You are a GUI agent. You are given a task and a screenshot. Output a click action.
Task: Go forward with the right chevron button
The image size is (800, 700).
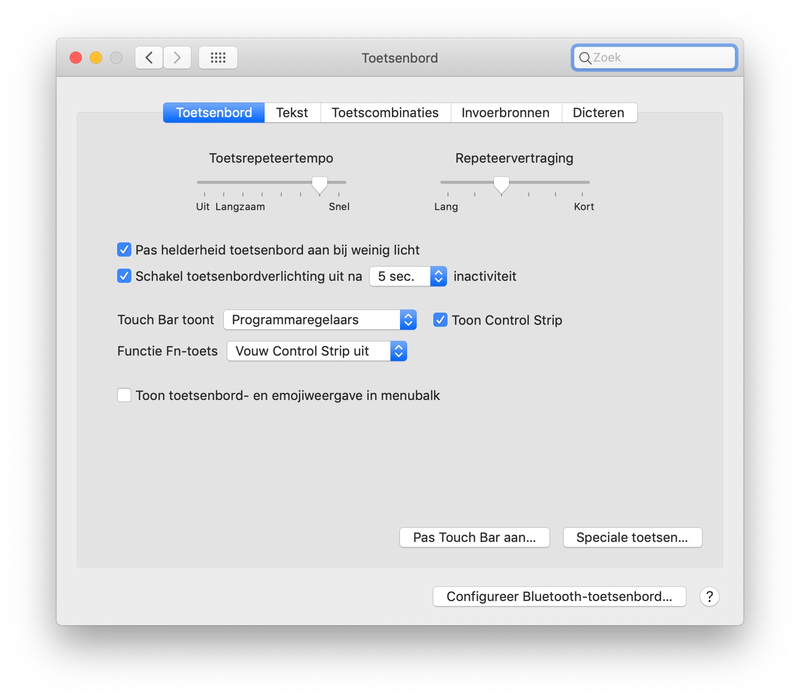tap(177, 58)
